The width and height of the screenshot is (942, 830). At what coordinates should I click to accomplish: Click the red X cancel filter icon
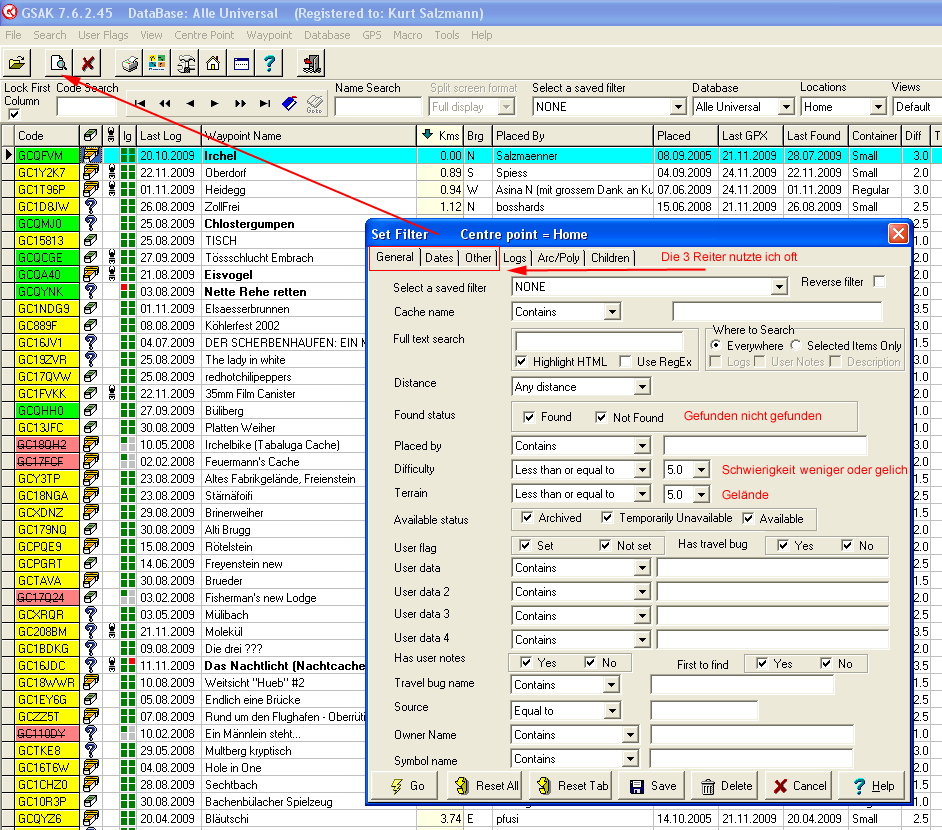click(x=88, y=62)
